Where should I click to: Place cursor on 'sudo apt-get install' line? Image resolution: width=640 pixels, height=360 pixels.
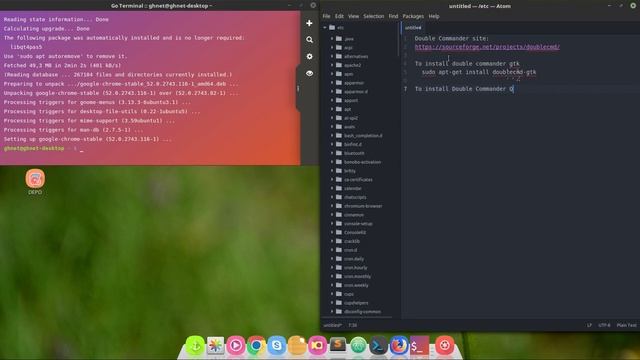pyautogui.click(x=479, y=72)
